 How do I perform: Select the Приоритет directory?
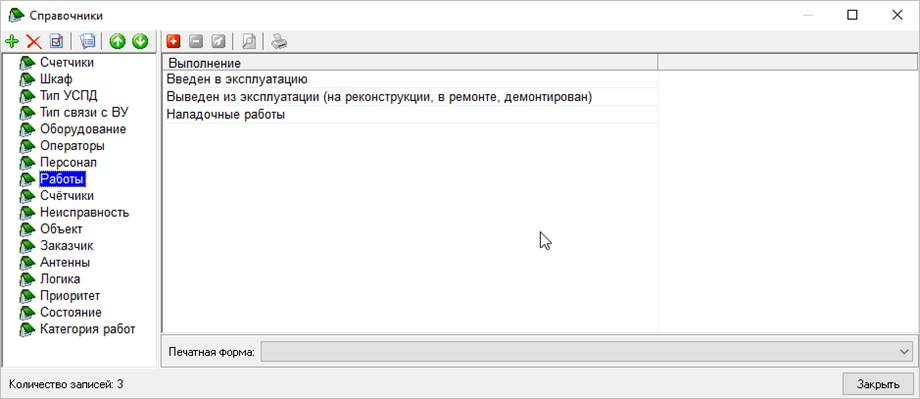tap(70, 296)
